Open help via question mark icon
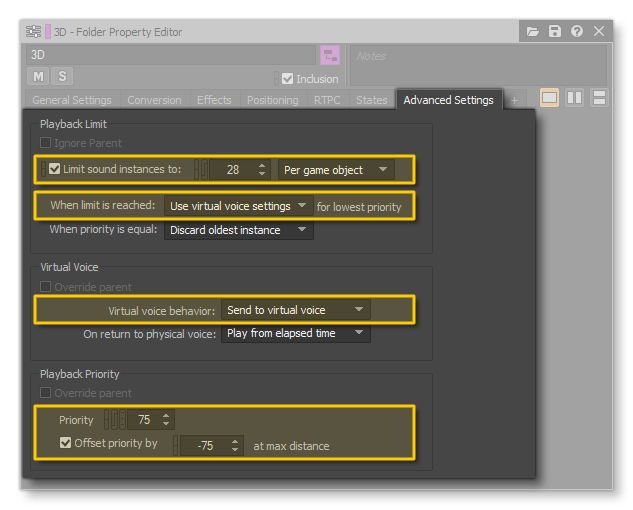Viewport: 633px width, 510px height. tap(577, 32)
